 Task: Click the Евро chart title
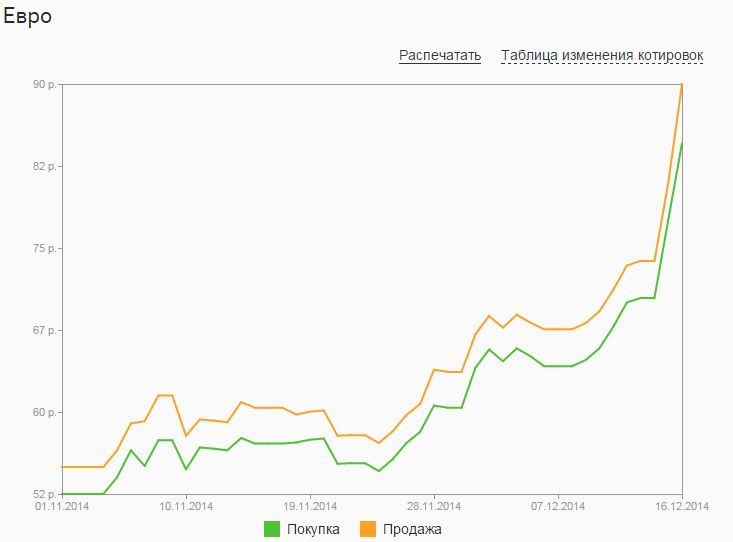(28, 17)
